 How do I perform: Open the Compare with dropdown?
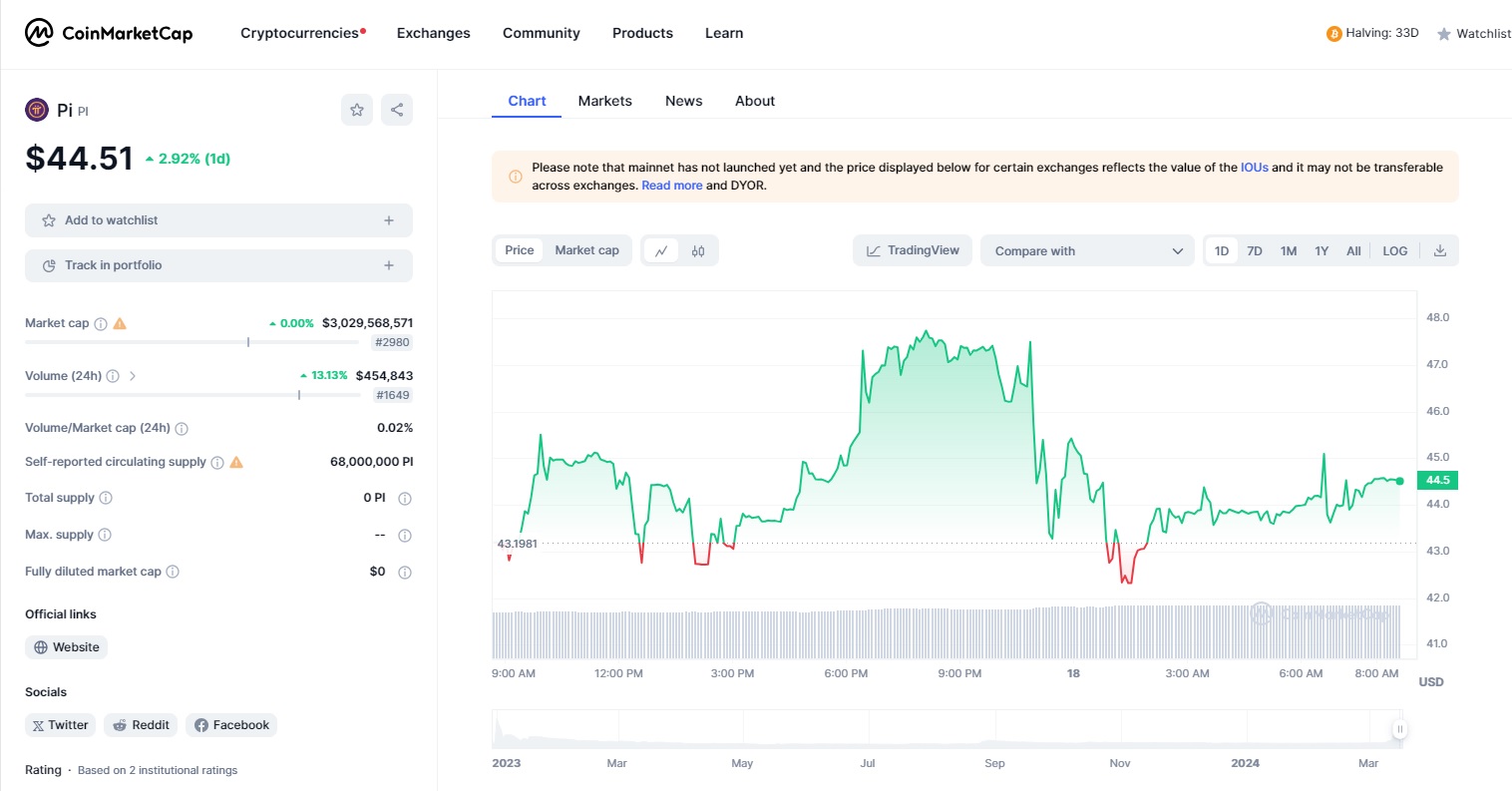1088,251
